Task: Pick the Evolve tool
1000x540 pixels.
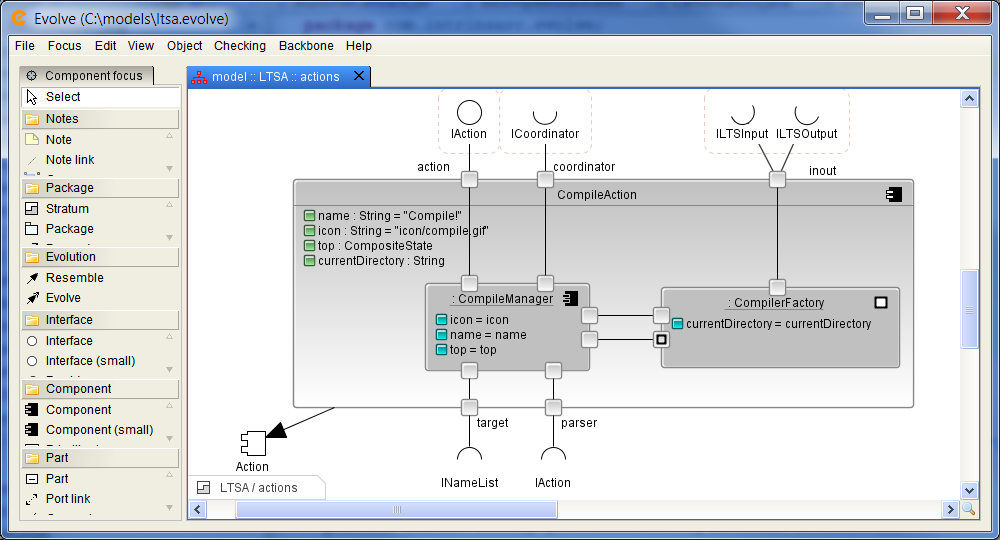Action: [x=63, y=298]
